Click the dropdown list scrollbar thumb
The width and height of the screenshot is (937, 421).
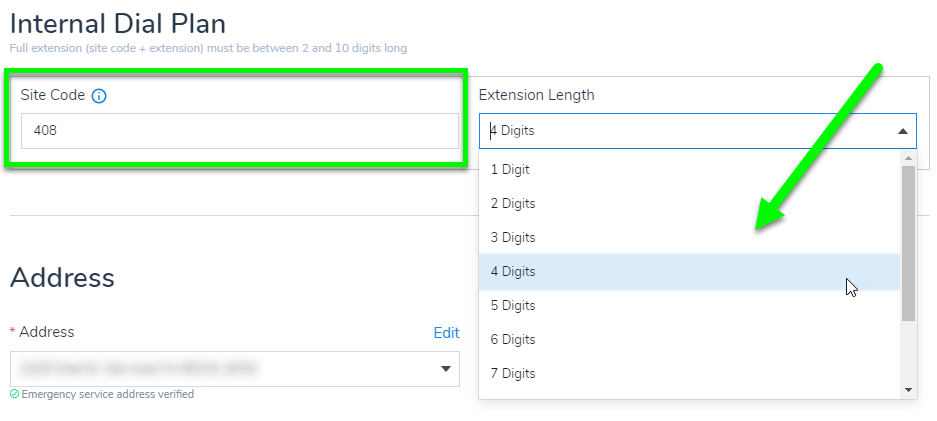(x=908, y=243)
